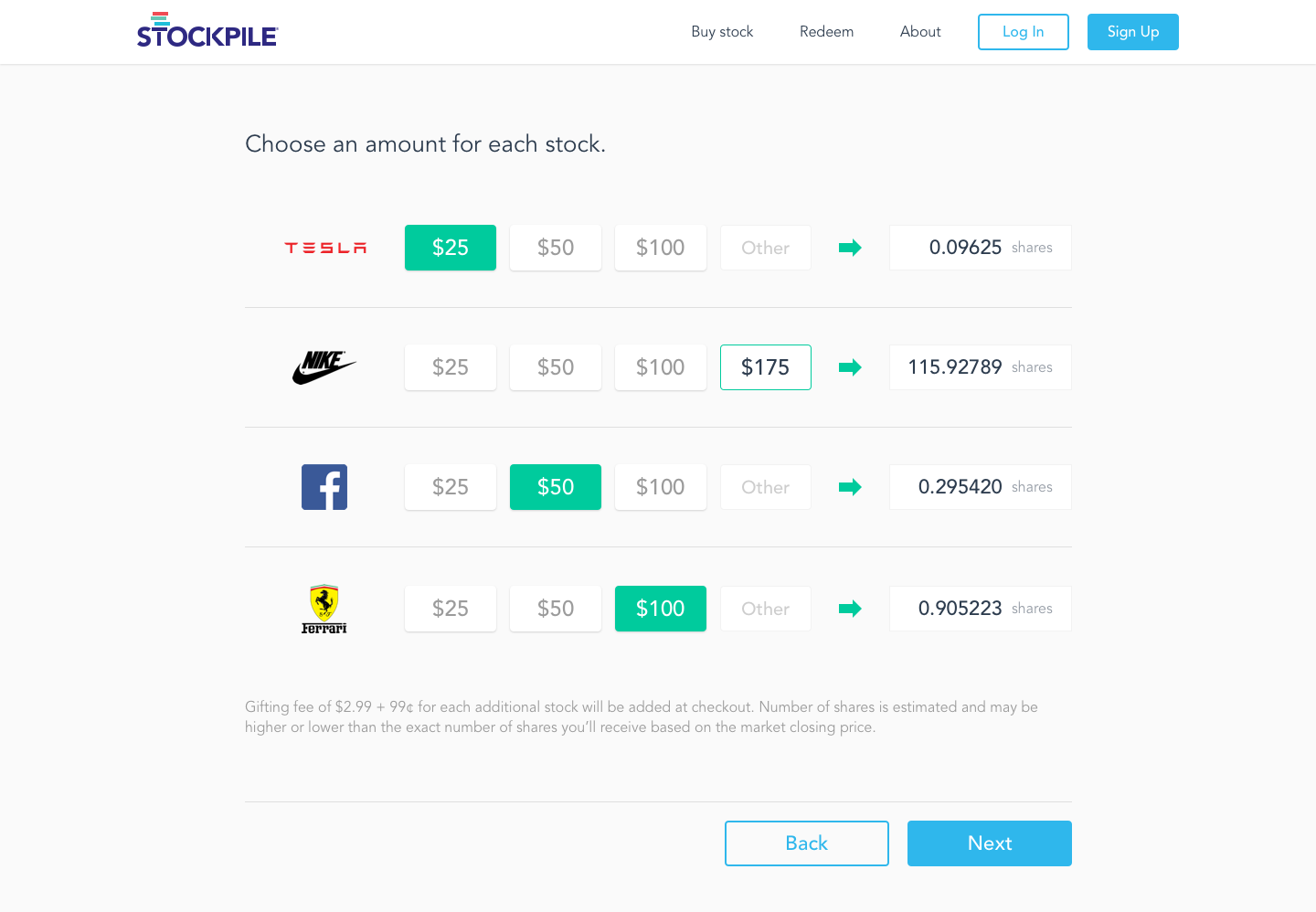
Task: Click Other amount for Tesla
Action: coord(766,248)
